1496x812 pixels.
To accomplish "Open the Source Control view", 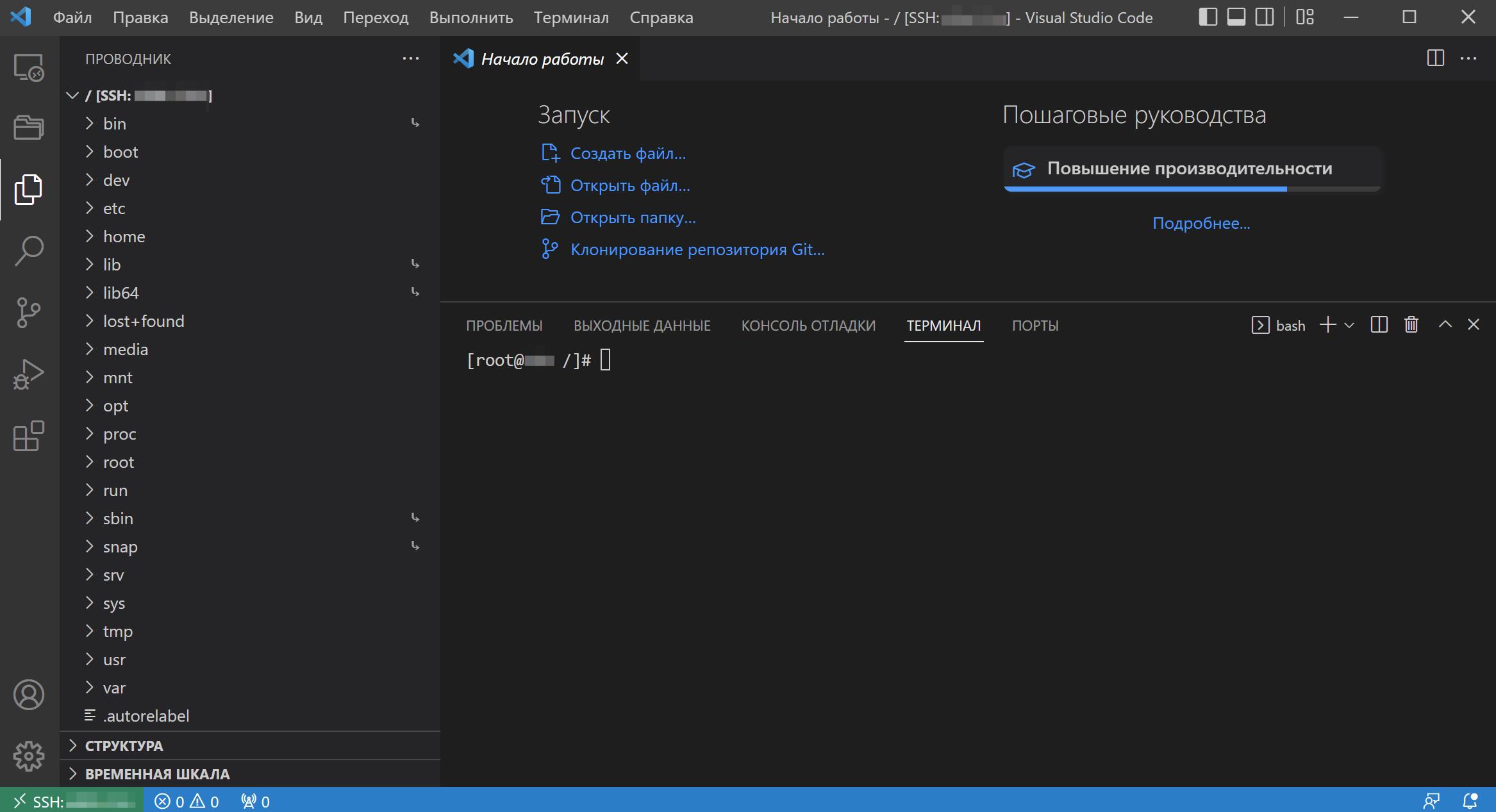I will [x=28, y=313].
